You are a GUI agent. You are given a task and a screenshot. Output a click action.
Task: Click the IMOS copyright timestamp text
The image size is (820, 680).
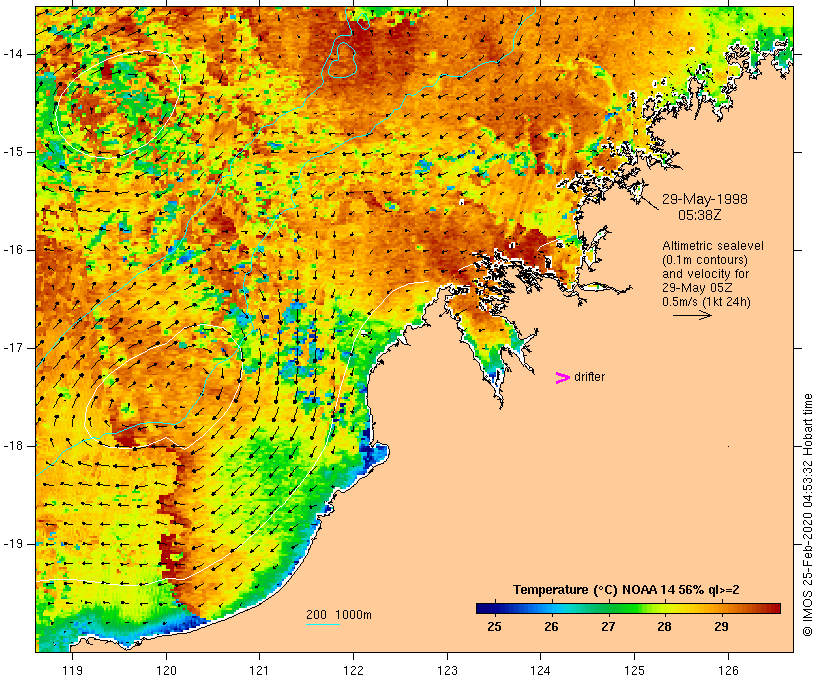(807, 515)
